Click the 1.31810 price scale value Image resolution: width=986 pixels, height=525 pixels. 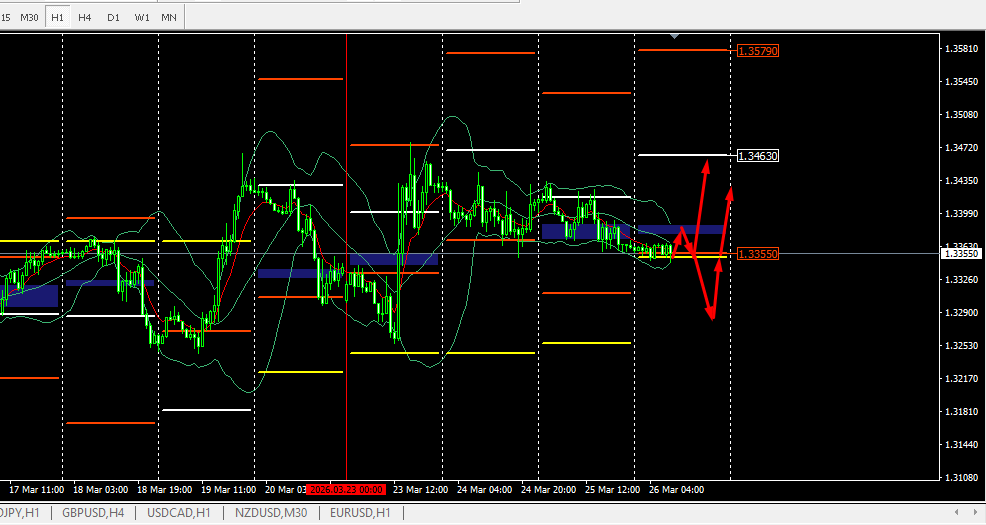click(962, 412)
